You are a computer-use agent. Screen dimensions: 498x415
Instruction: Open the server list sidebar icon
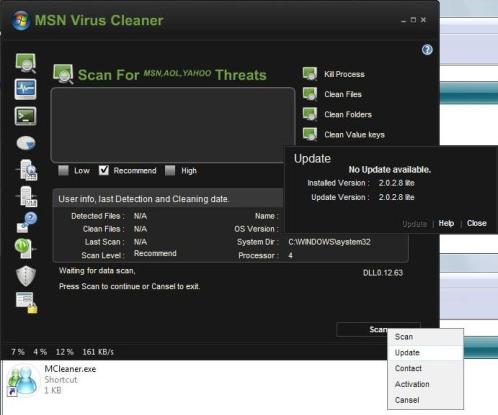click(x=27, y=197)
